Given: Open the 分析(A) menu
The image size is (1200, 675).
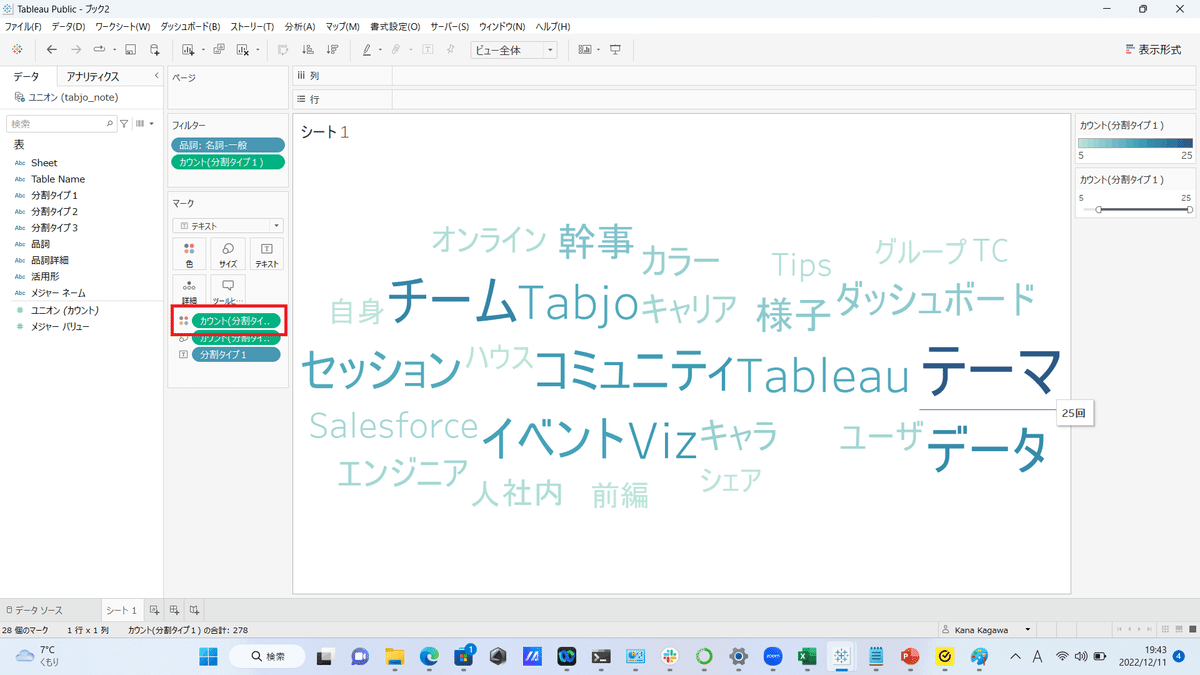Looking at the screenshot, I should 300,26.
